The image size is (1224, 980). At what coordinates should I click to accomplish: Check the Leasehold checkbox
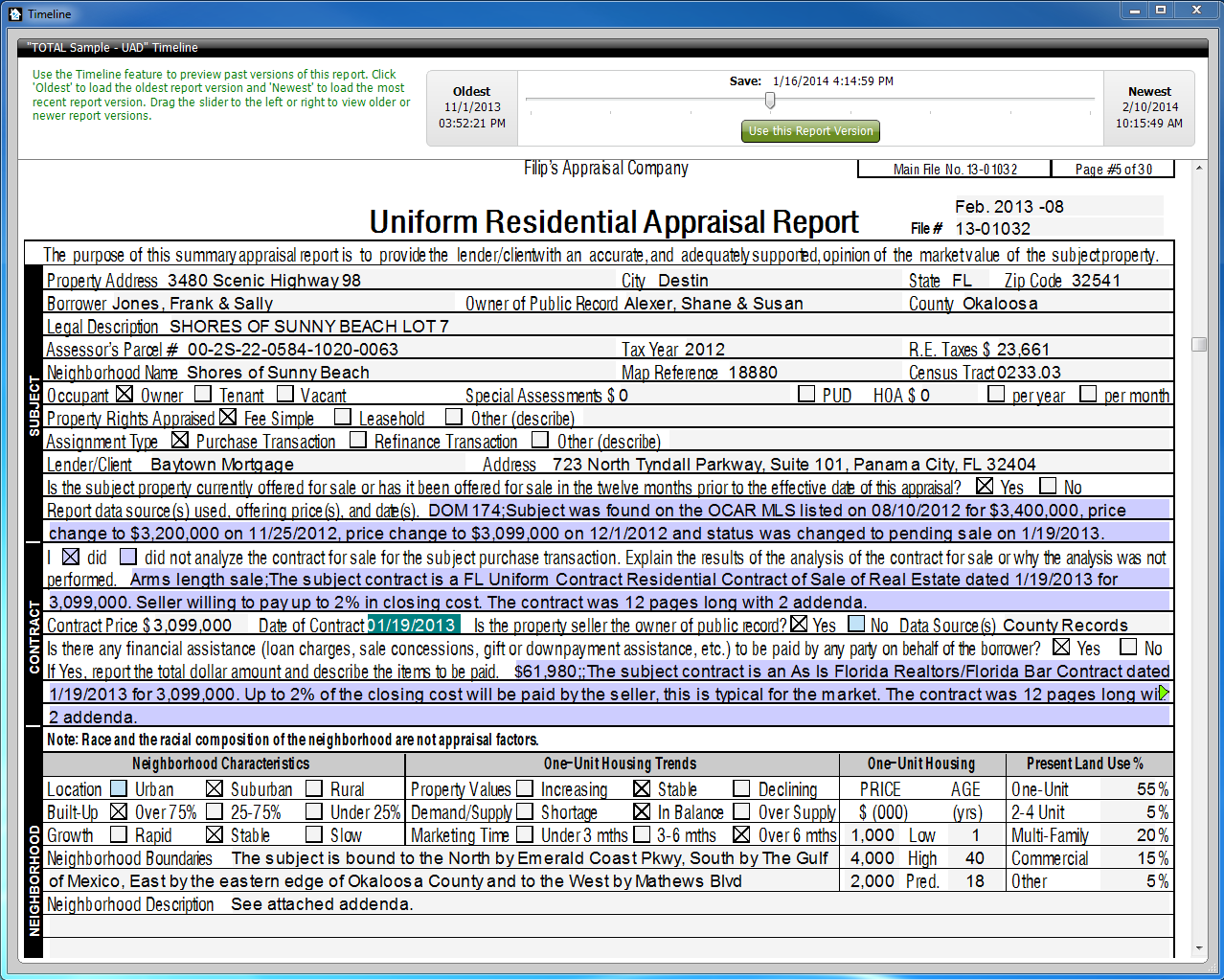pyautogui.click(x=343, y=417)
